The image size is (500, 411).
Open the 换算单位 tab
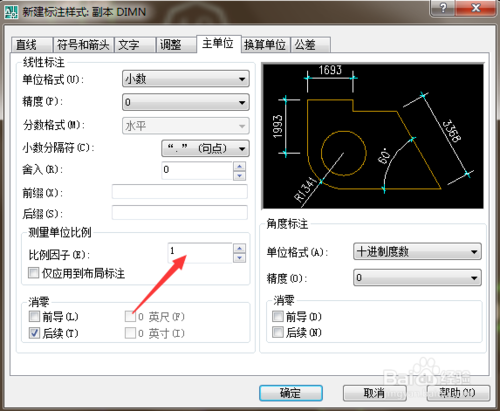tap(265, 45)
